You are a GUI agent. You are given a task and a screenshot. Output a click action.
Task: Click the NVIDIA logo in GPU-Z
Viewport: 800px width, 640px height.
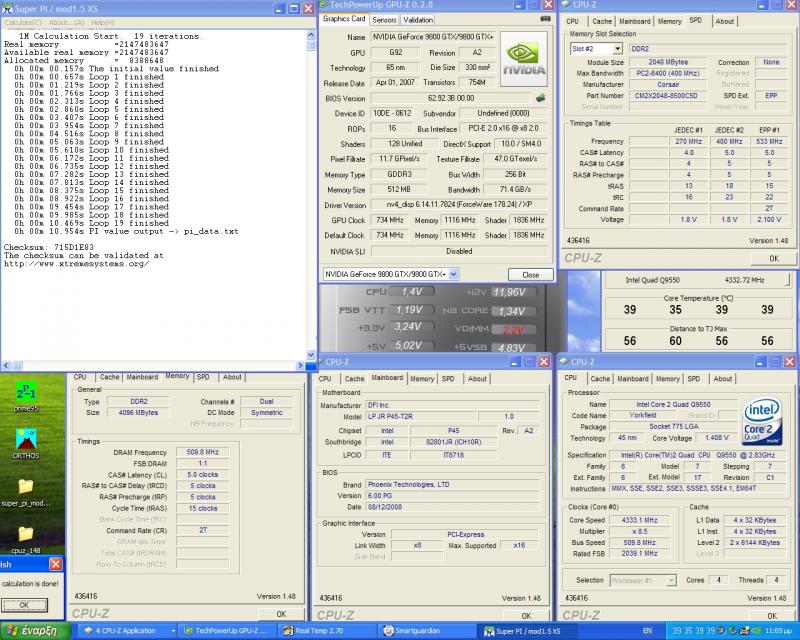pos(524,59)
